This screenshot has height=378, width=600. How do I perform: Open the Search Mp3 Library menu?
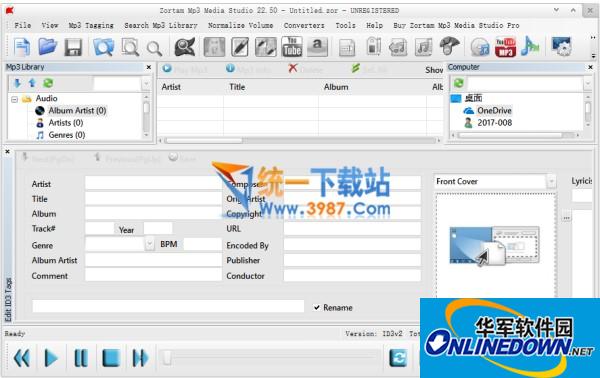pos(161,25)
